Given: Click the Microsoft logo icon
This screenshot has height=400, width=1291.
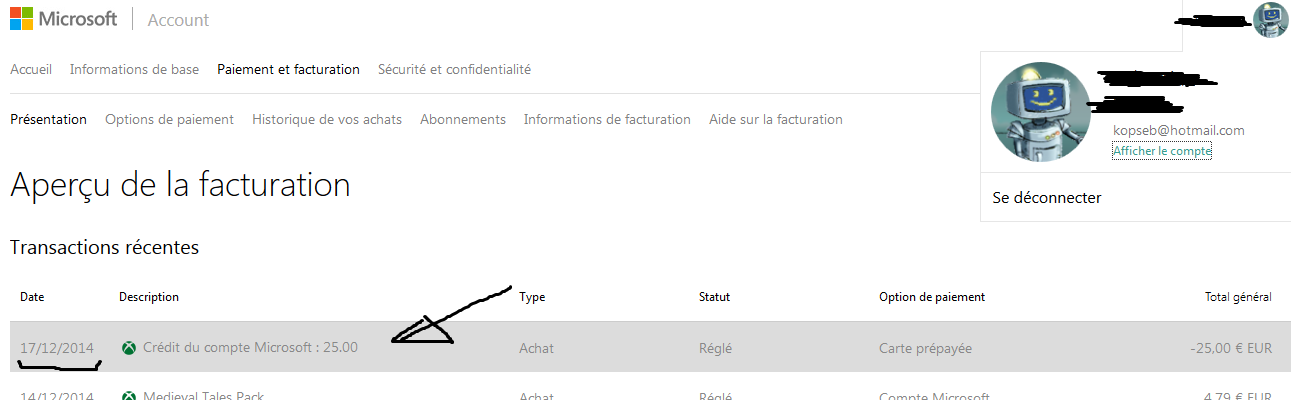Looking at the screenshot, I should [x=22, y=19].
